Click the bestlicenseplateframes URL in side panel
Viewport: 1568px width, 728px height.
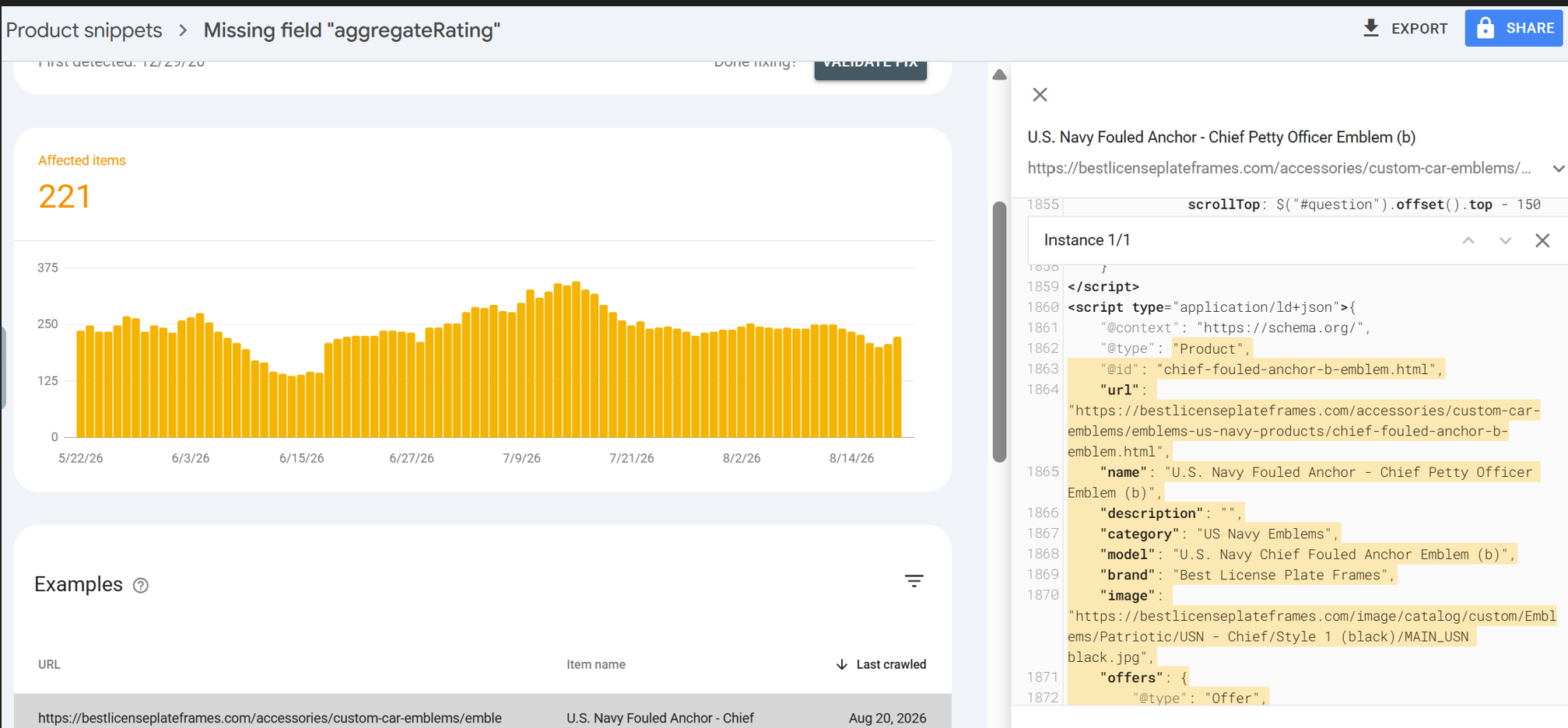[1279, 168]
